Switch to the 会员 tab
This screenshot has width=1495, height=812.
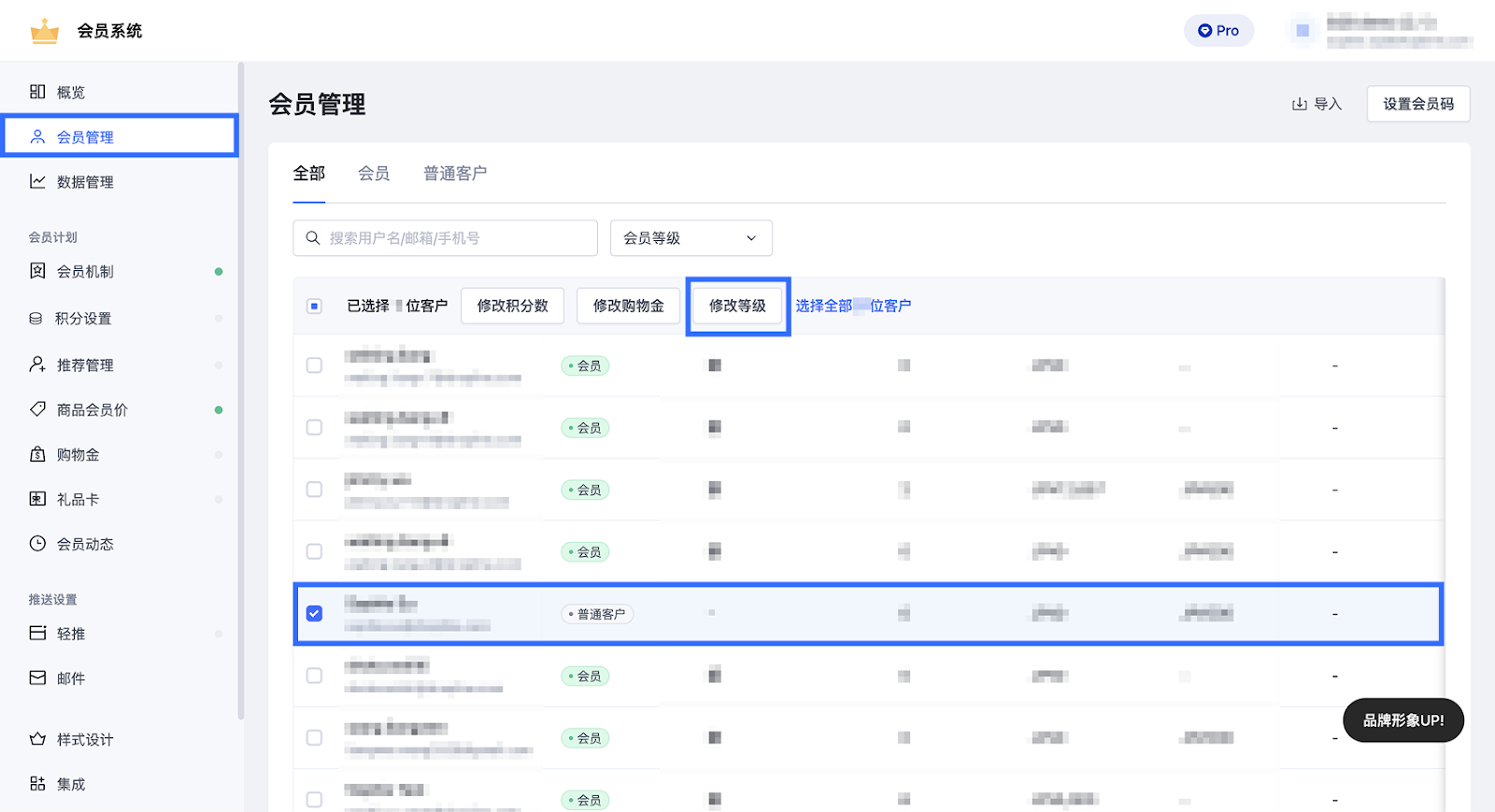pyautogui.click(x=374, y=174)
